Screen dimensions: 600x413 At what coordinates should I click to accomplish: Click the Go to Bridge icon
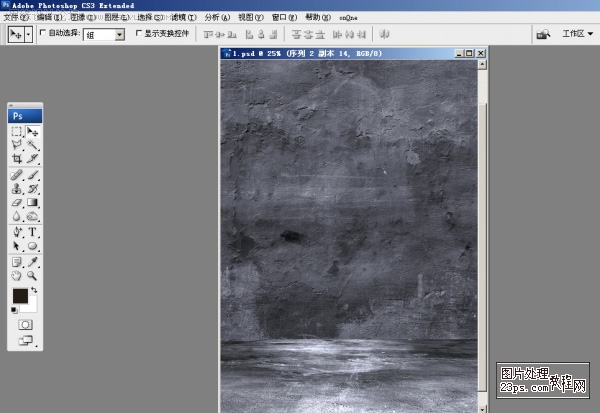click(x=543, y=34)
